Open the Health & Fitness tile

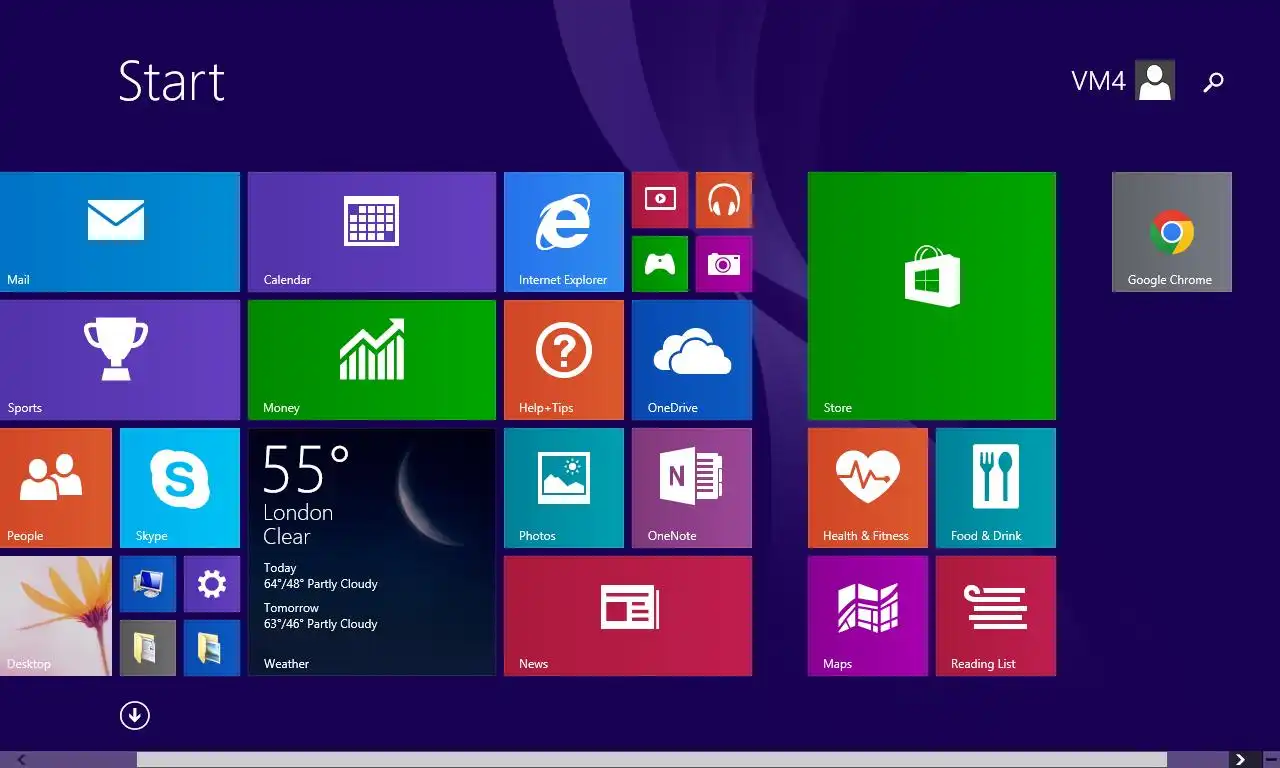point(868,488)
